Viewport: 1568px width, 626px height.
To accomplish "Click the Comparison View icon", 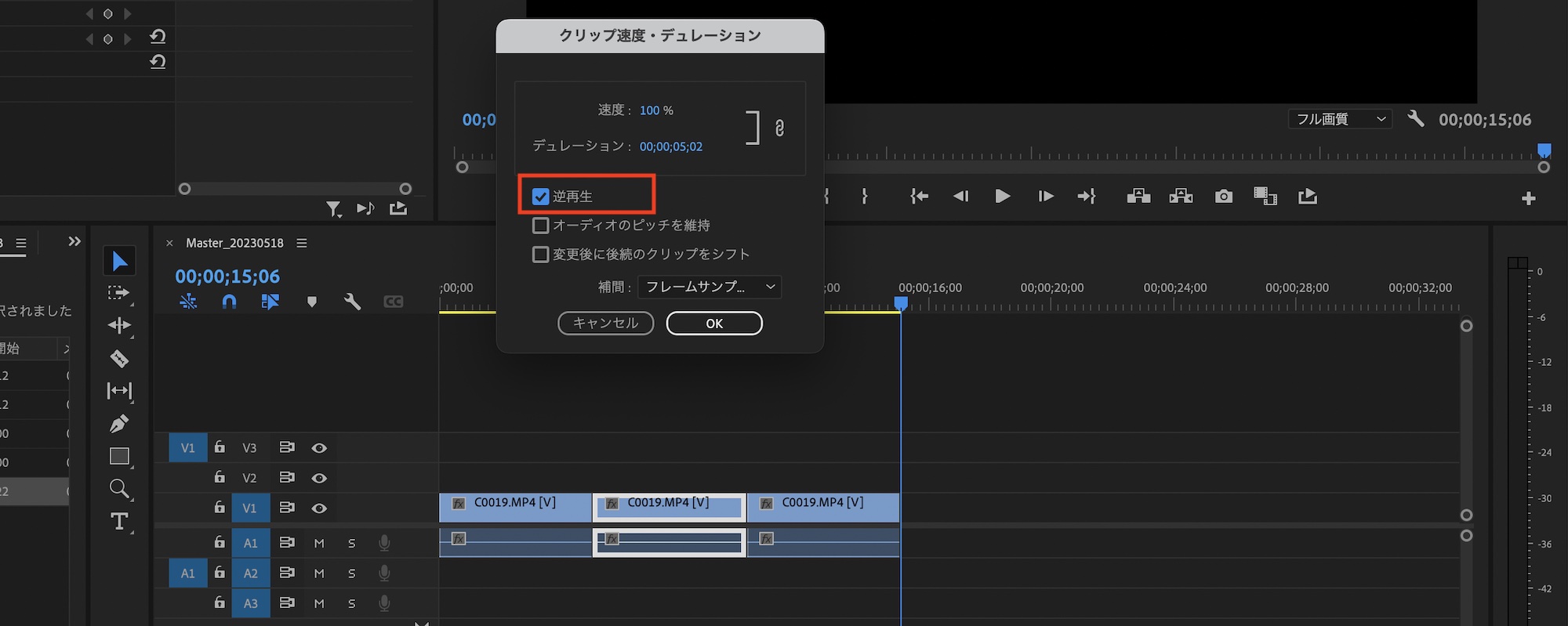I will (x=1265, y=197).
